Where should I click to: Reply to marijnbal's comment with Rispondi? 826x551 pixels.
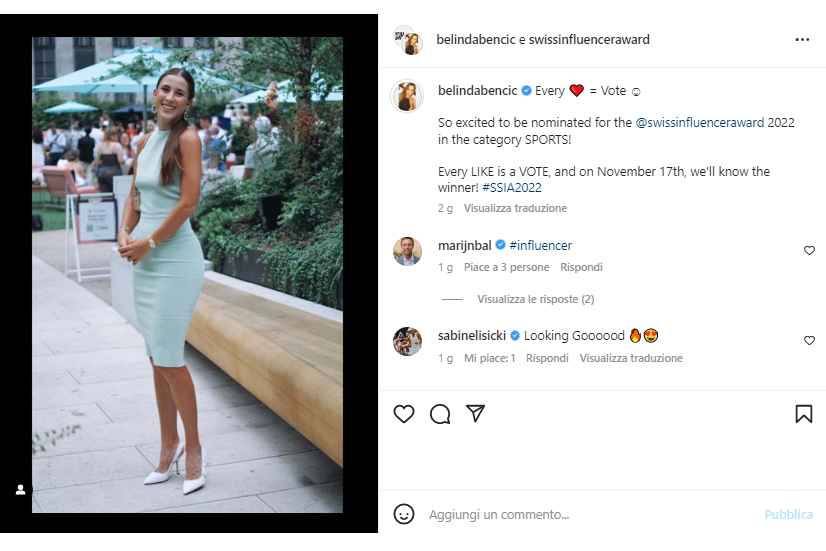tap(581, 267)
